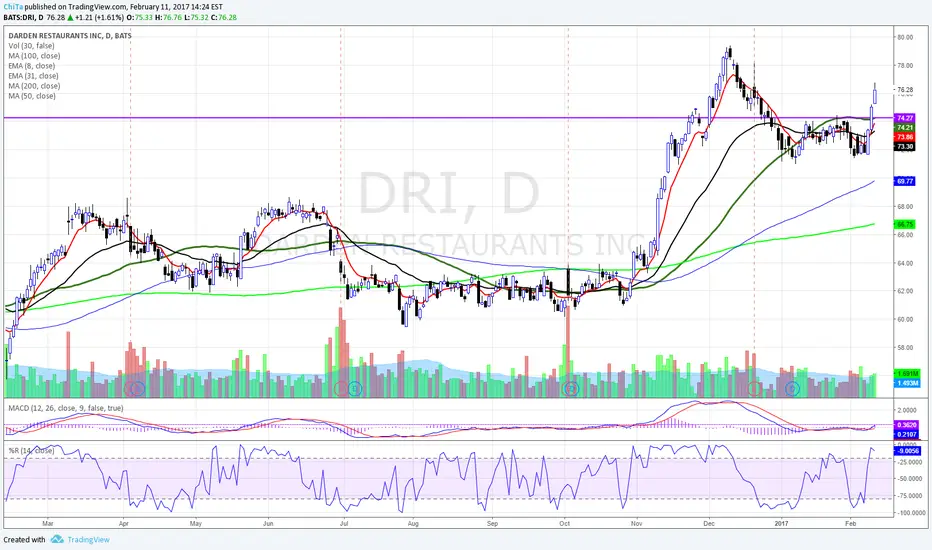This screenshot has height=550, width=932.
Task: Click the purple 0.3620 MACD value tag
Action: tap(906, 425)
